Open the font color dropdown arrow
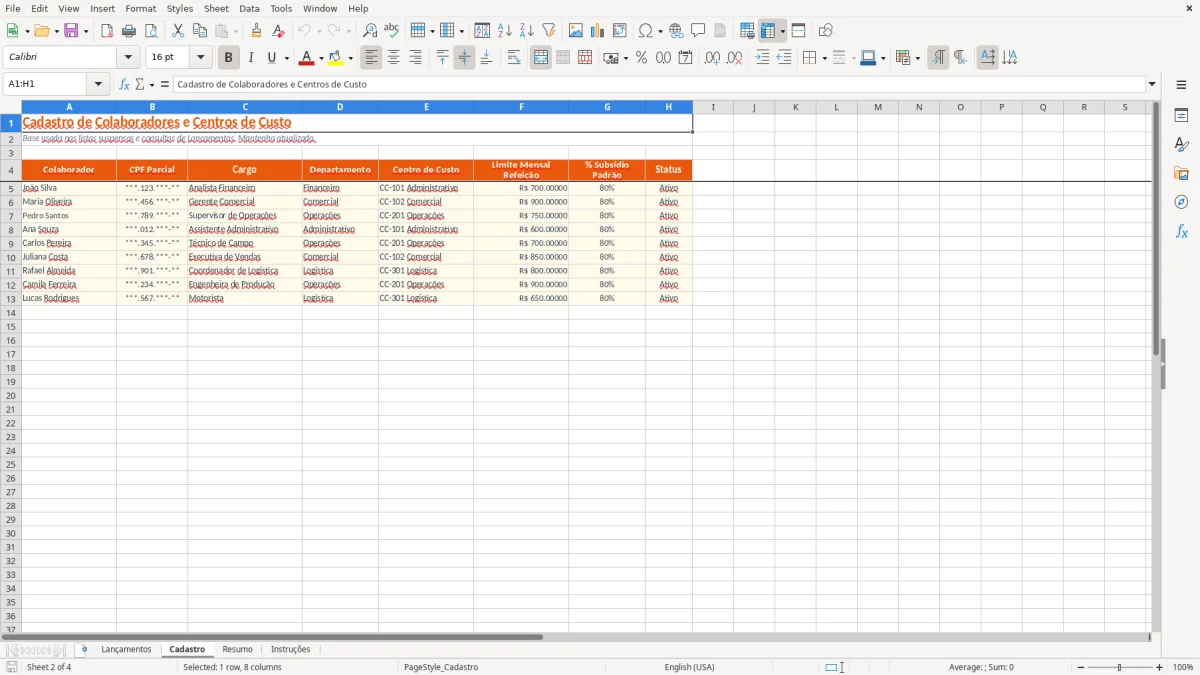The image size is (1200, 675). coord(320,58)
